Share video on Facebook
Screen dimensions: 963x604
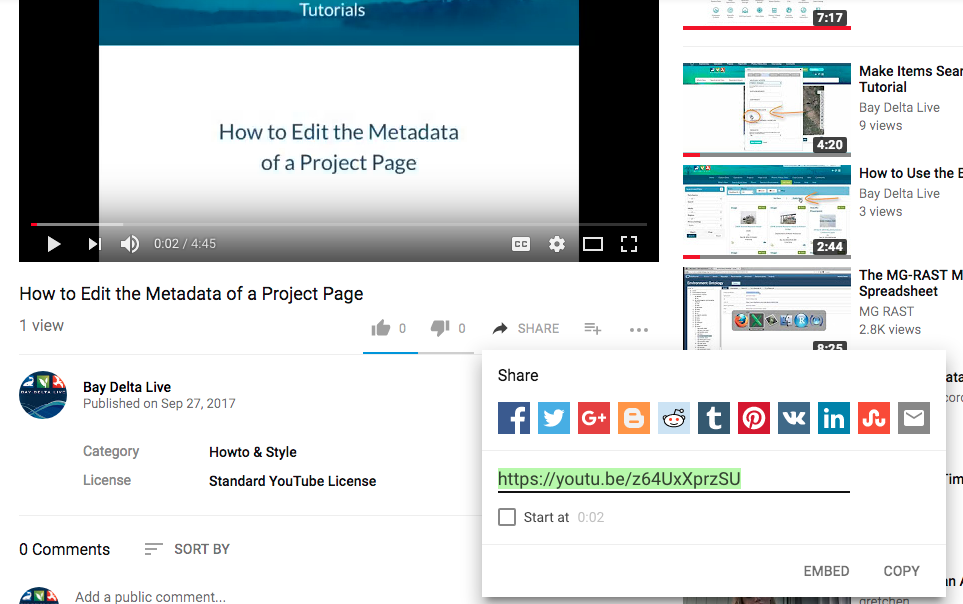[514, 418]
